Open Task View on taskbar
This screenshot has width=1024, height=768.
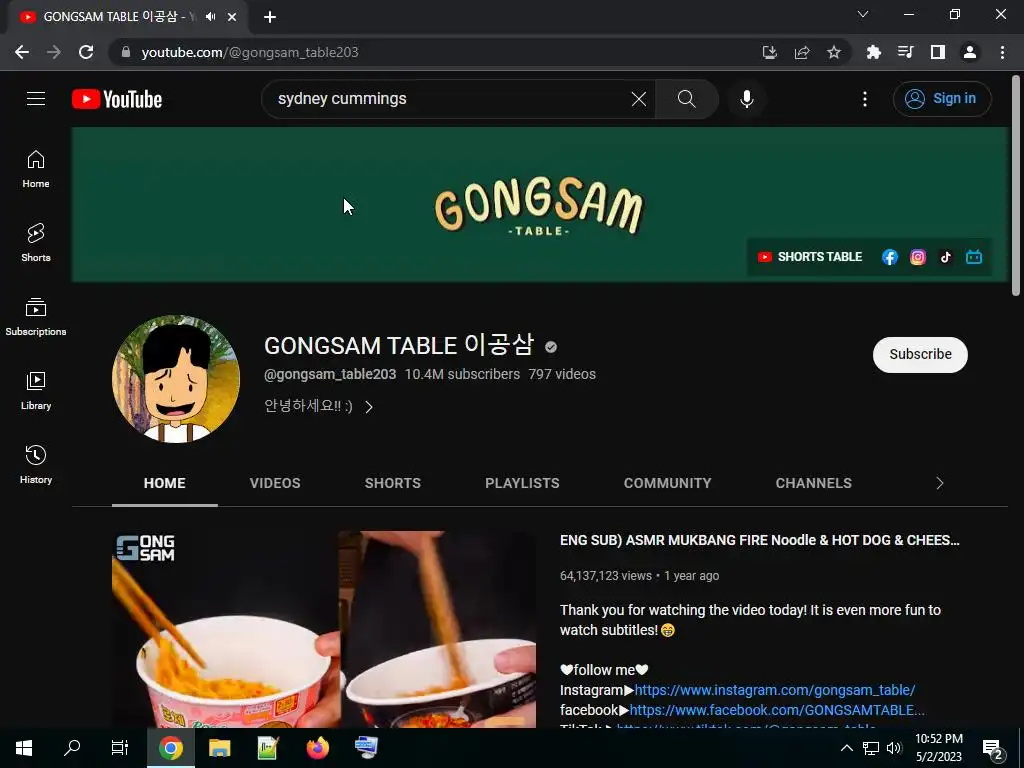[x=120, y=748]
